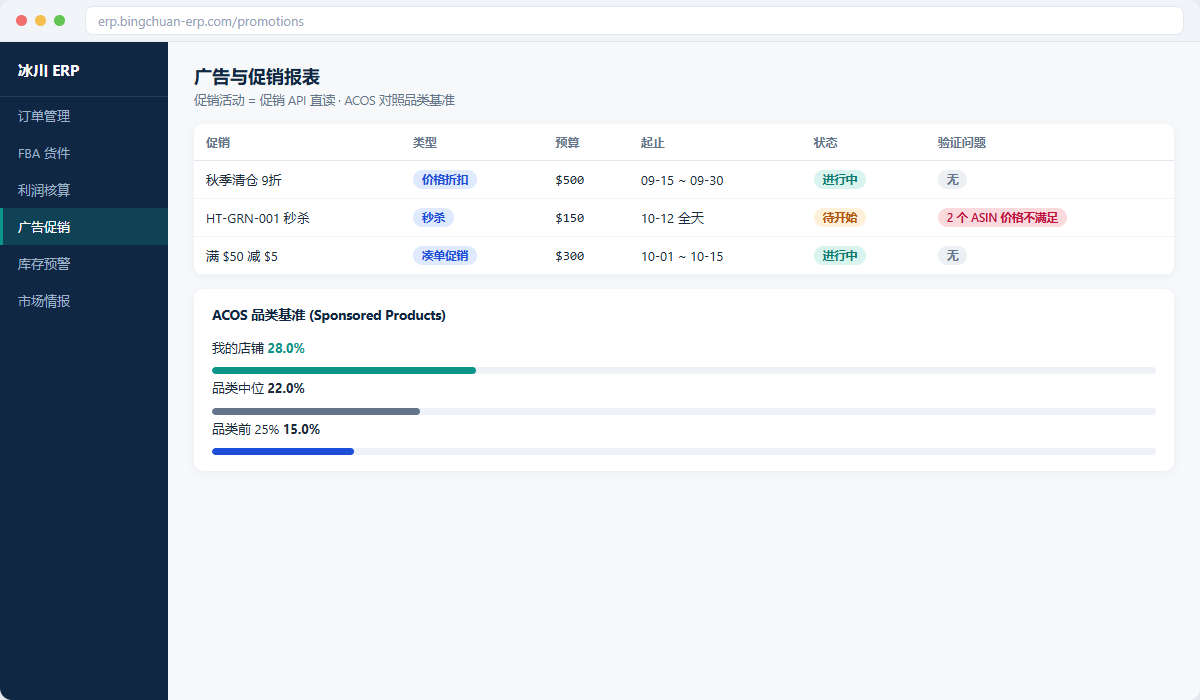The width and height of the screenshot is (1200, 700).
Task: Click the 促销活动 = 促销 API 直读 subtitle
Action: click(265, 100)
